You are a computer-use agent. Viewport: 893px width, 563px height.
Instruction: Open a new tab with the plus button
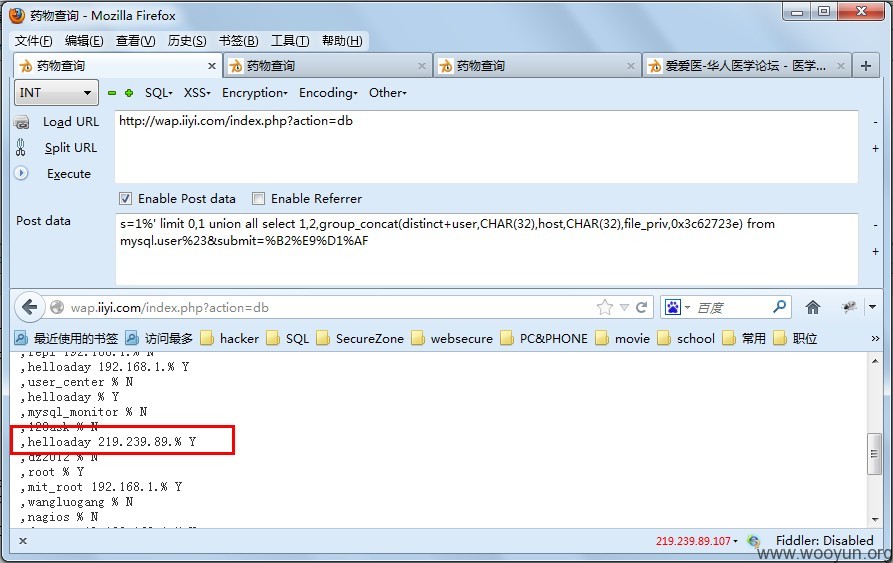[866, 66]
